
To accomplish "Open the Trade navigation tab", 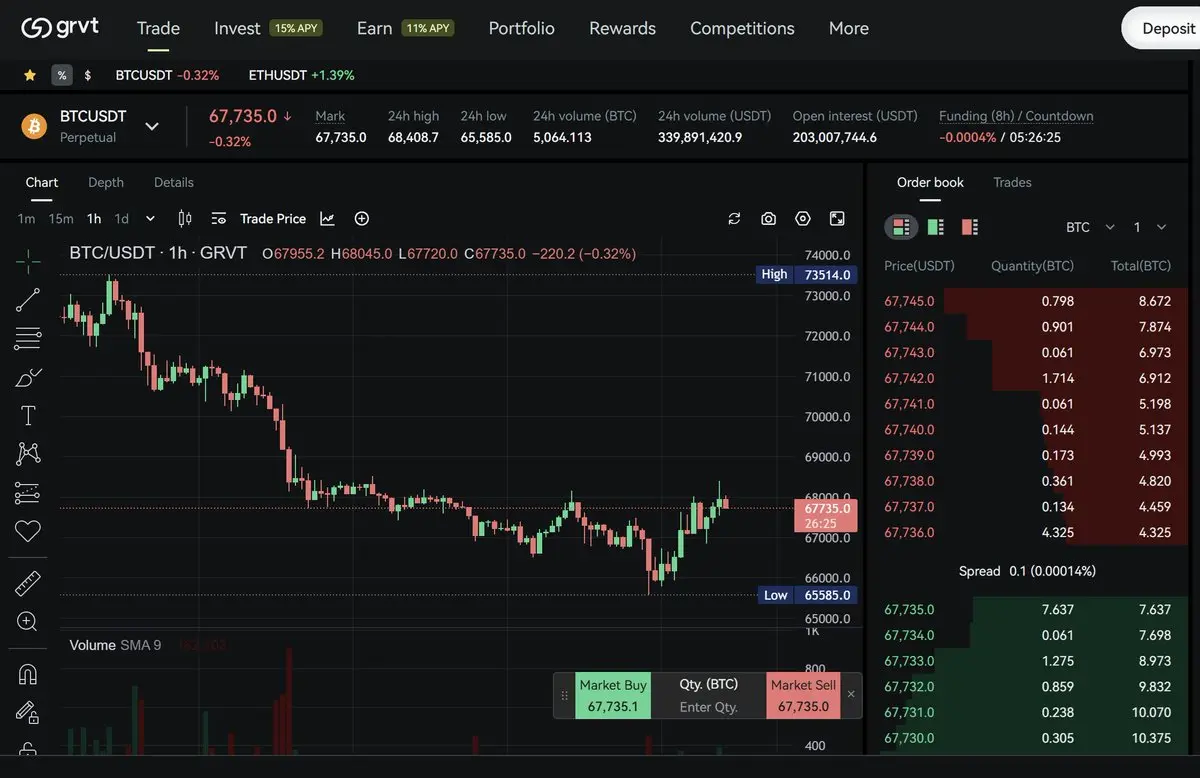I will (158, 28).
